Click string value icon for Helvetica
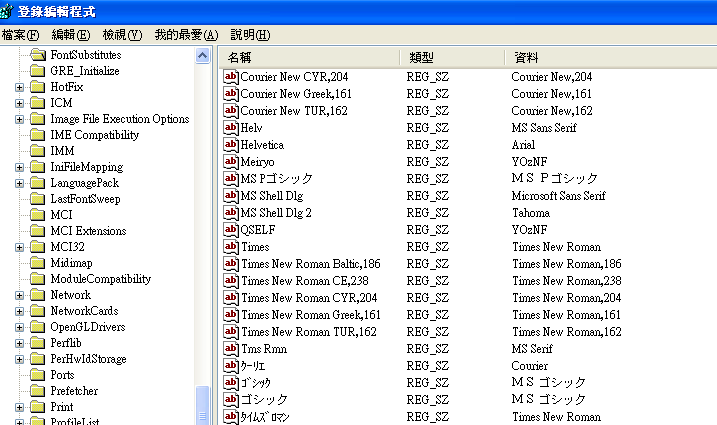This screenshot has height=425, width=717. (231, 145)
